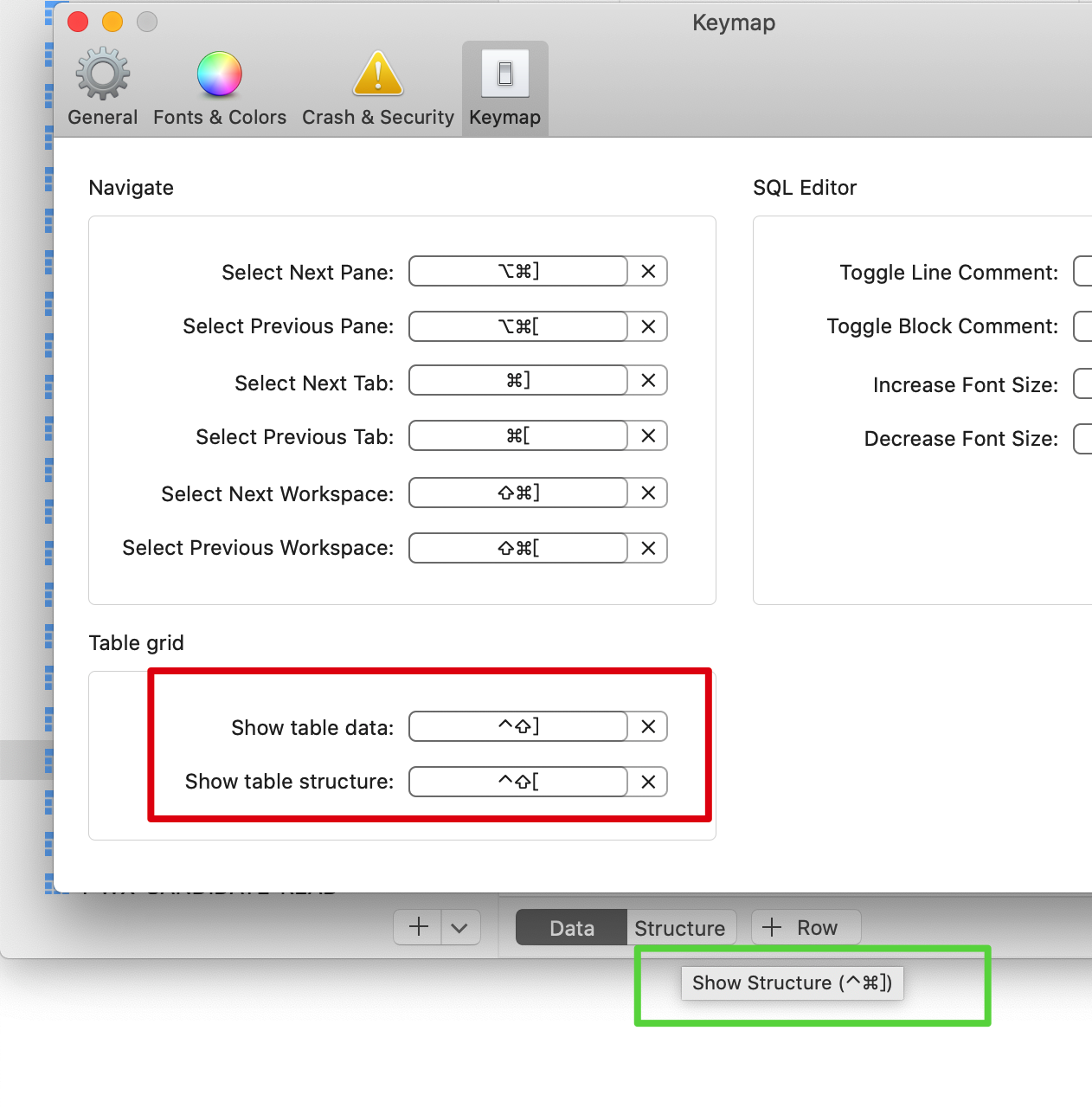The height and width of the screenshot is (1108, 1092).
Task: Clear the Select Previous Pane shortcut
Action: [647, 326]
